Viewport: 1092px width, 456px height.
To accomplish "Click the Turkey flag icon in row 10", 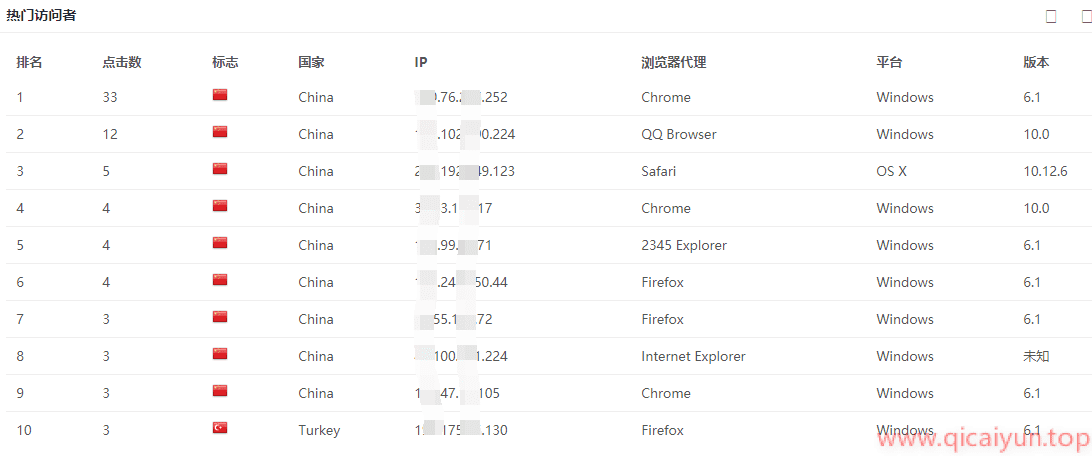I will tap(220, 429).
